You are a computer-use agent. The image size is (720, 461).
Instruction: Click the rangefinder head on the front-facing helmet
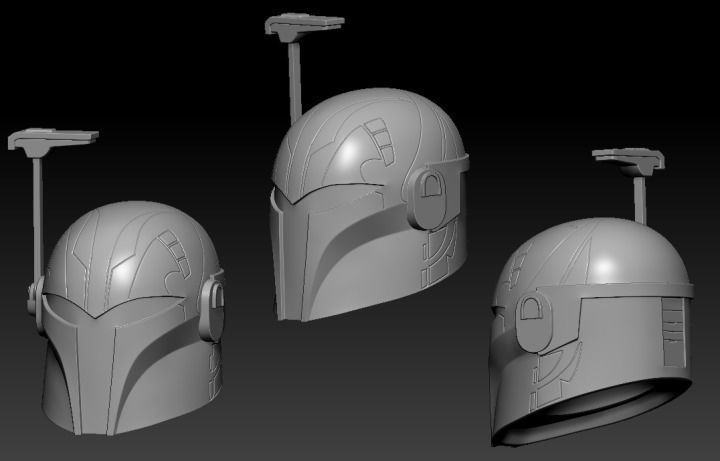53,142
